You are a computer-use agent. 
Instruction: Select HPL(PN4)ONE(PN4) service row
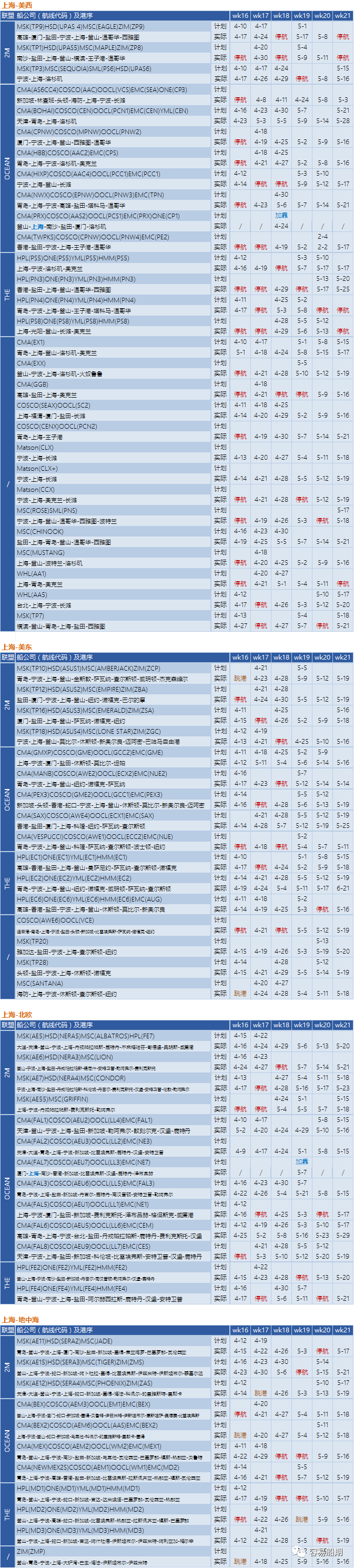[x=113, y=300]
